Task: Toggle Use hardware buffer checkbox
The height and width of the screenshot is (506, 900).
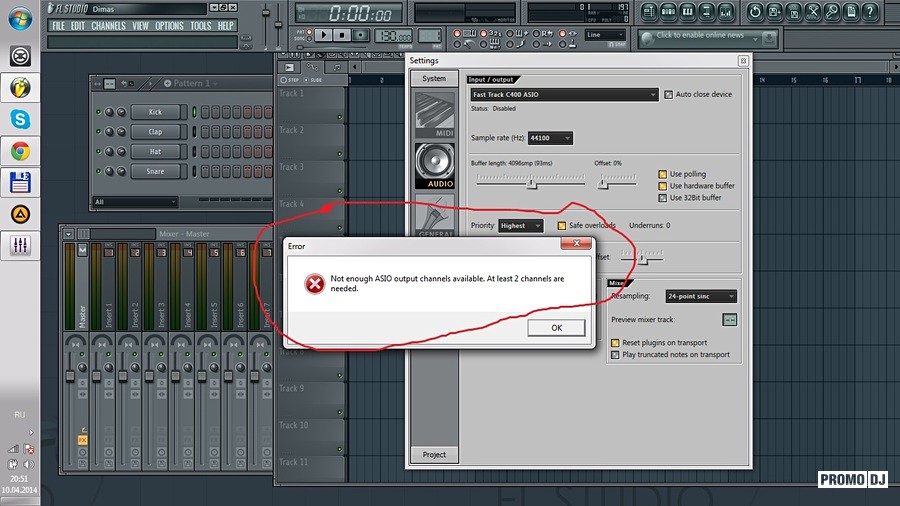Action: [x=662, y=186]
